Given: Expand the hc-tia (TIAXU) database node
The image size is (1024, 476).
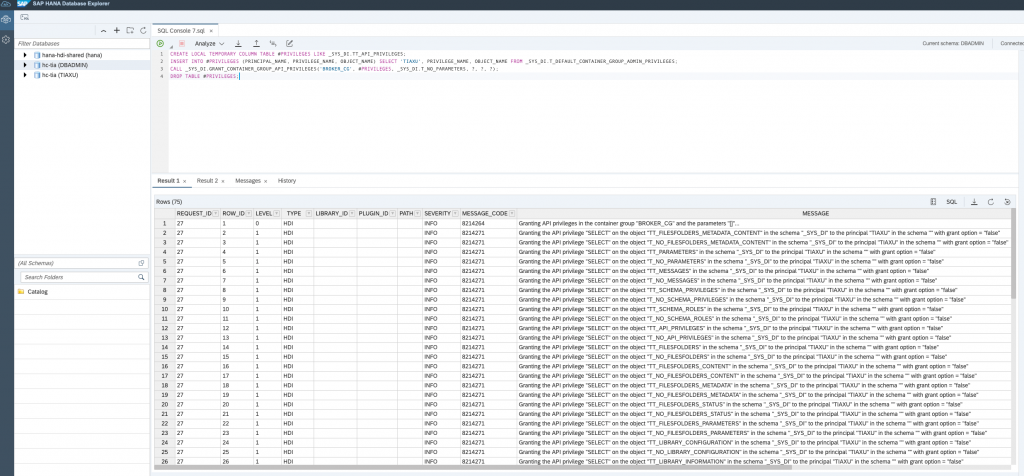Looking at the screenshot, I should click(x=25, y=75).
